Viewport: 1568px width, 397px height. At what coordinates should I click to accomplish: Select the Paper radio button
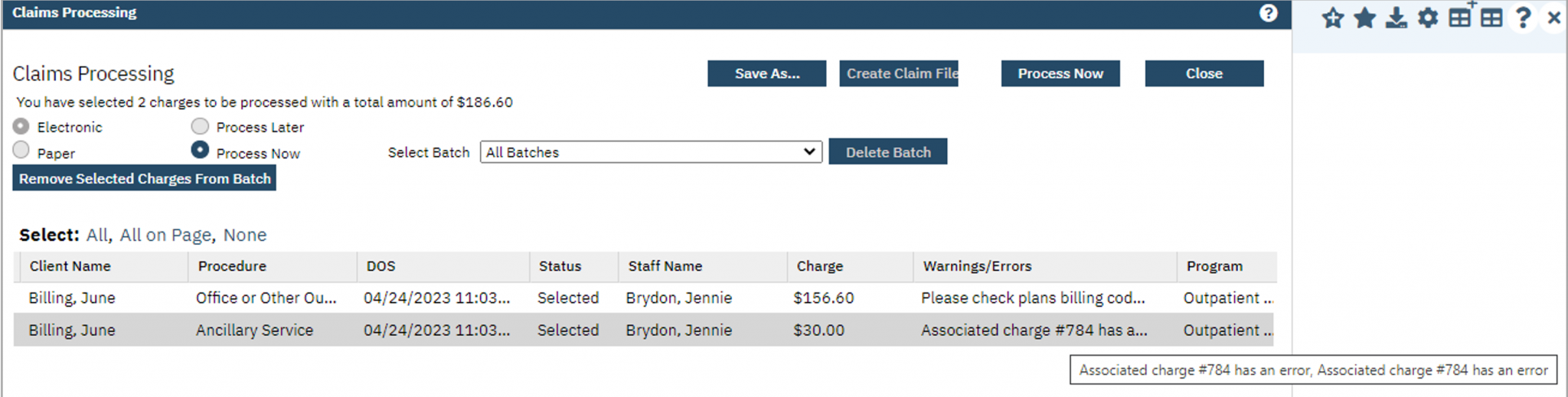[21, 151]
